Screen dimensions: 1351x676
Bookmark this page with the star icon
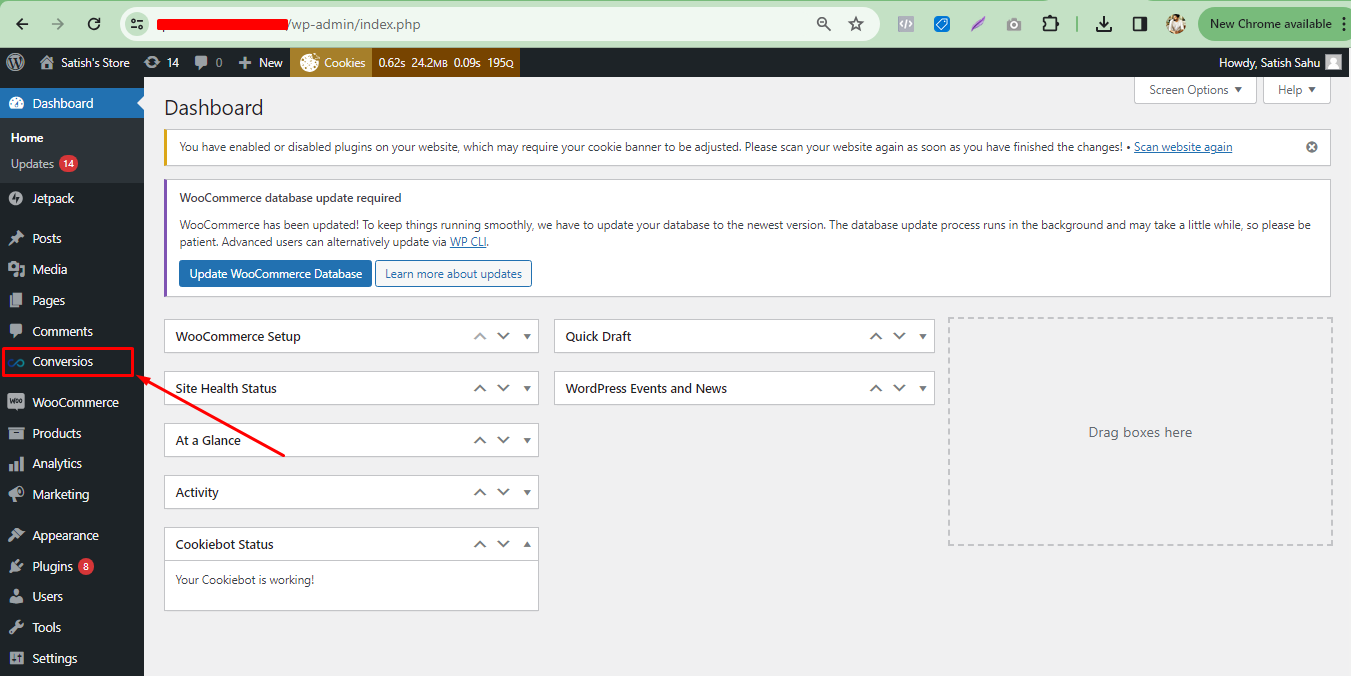(x=856, y=24)
